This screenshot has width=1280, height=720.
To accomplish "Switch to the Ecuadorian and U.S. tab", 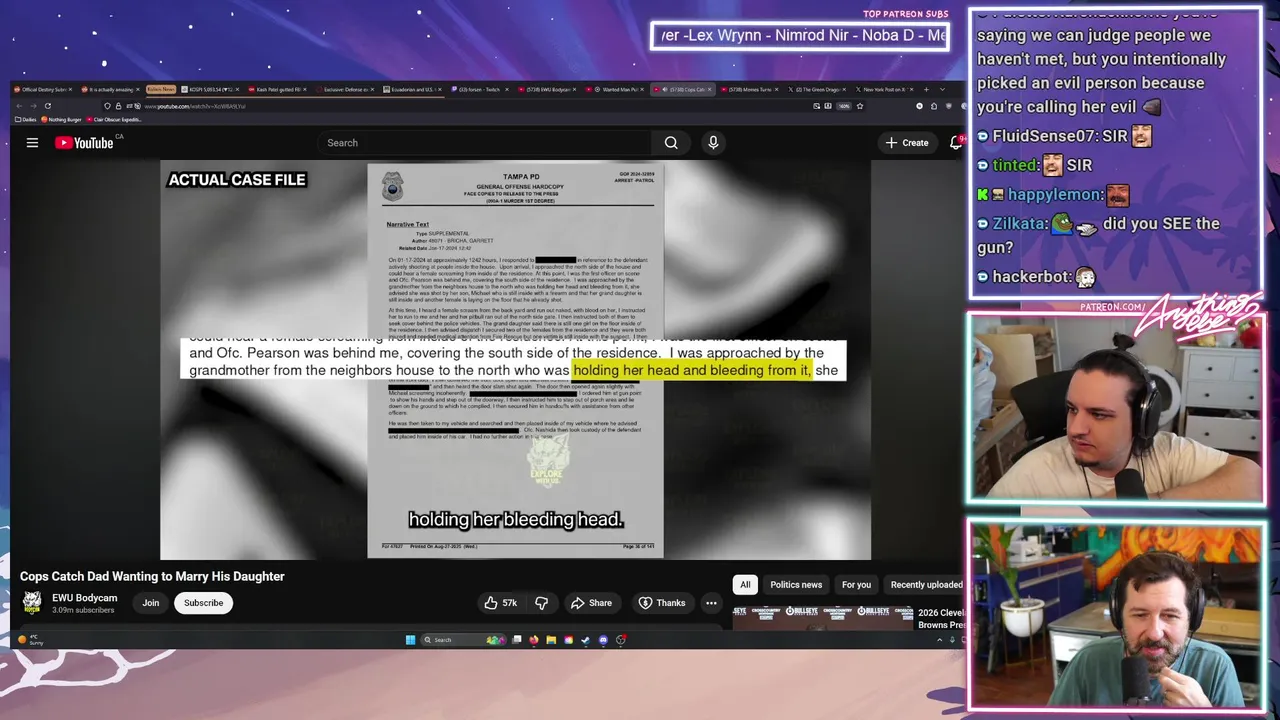I will [x=413, y=89].
